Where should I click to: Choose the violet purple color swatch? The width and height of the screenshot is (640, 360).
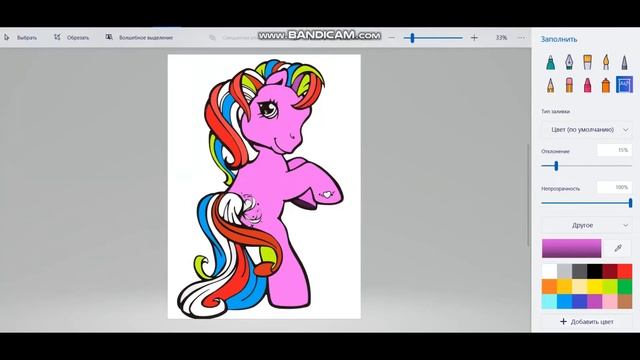point(594,302)
